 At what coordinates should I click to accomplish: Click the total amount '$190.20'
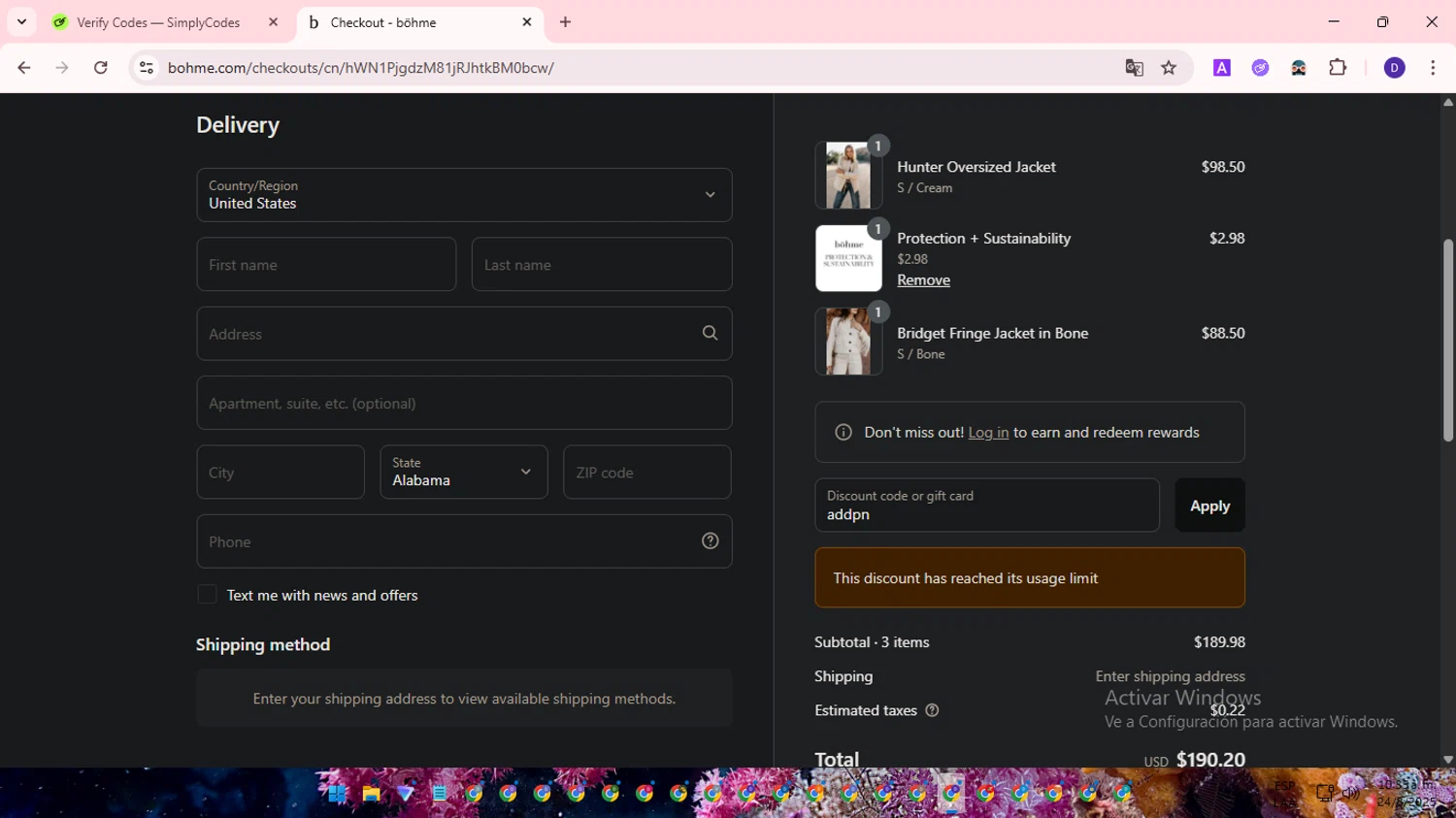[1210, 760]
